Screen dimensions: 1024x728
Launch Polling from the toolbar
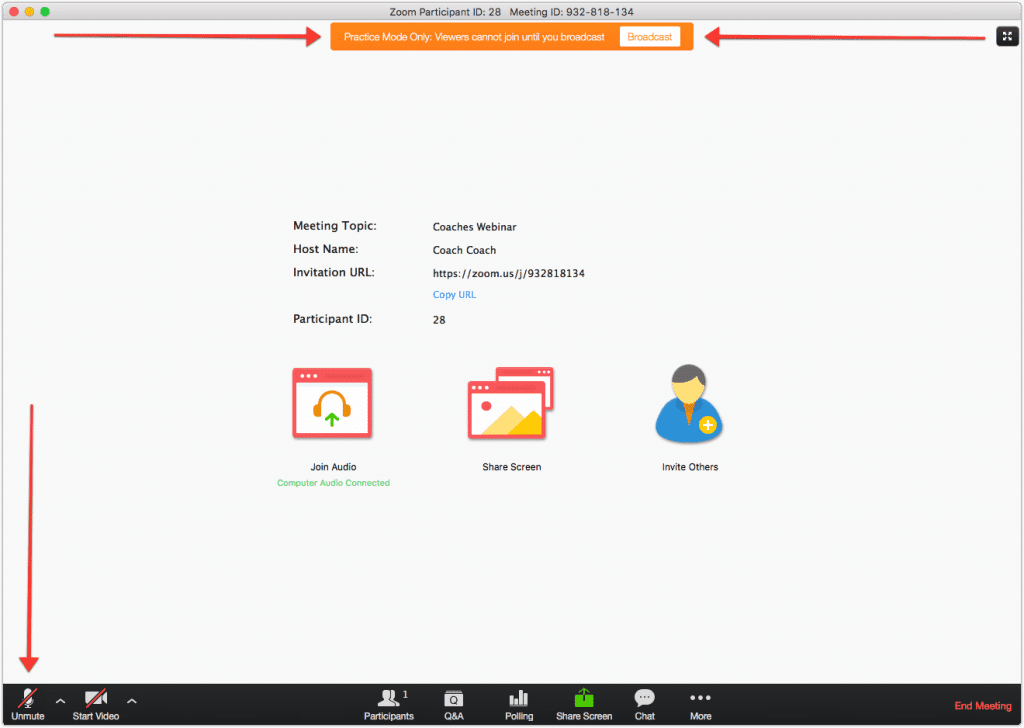coord(519,704)
